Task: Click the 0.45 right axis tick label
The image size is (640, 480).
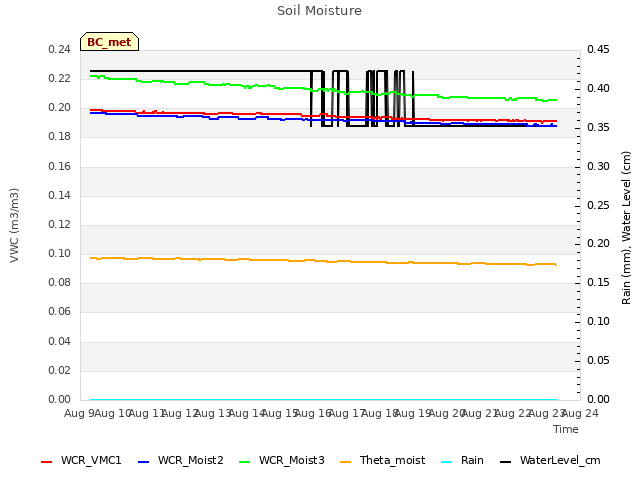Action: pyautogui.click(x=598, y=49)
